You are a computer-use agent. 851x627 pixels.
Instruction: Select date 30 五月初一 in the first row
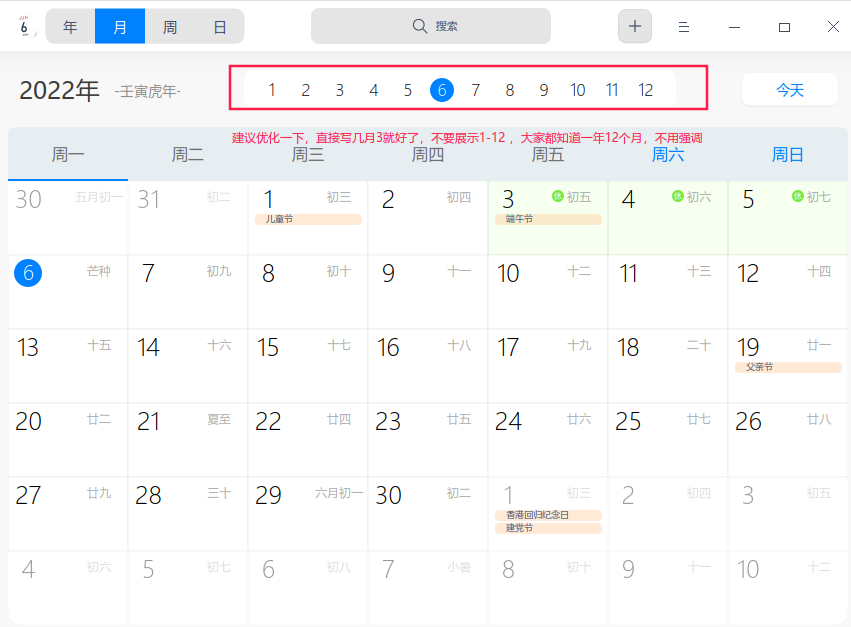(x=68, y=218)
